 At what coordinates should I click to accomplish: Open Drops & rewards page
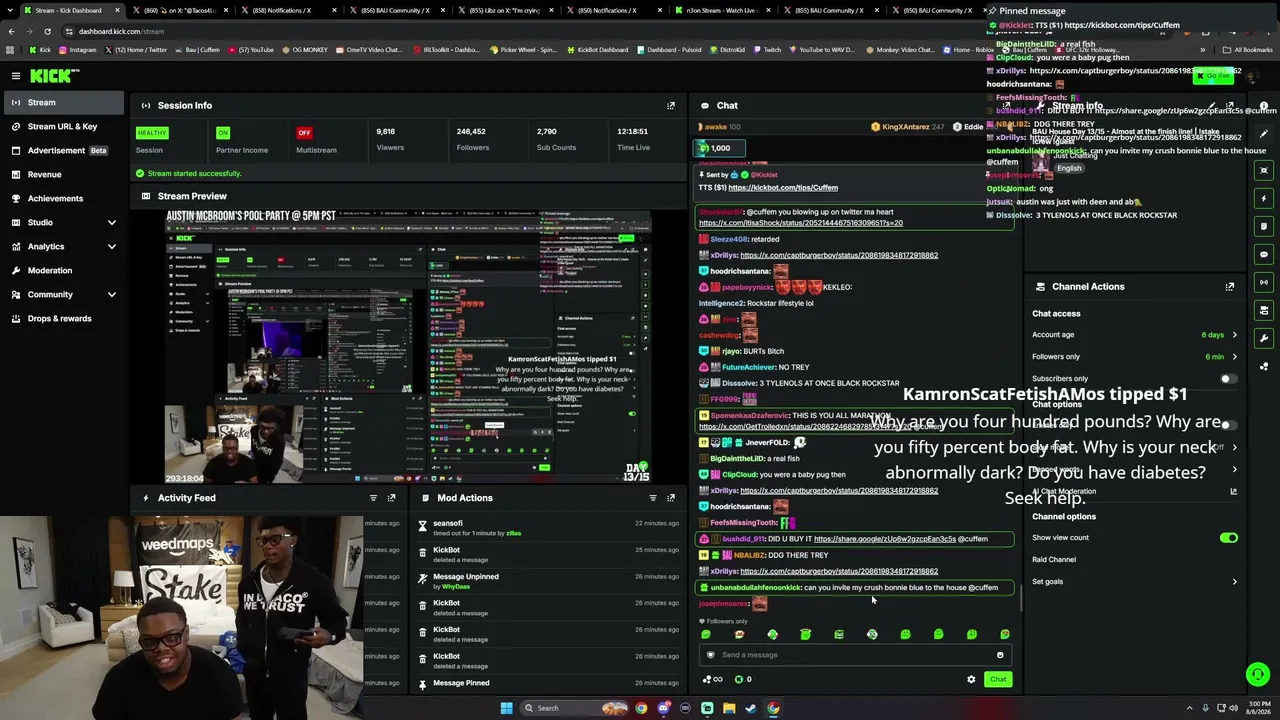[62, 319]
